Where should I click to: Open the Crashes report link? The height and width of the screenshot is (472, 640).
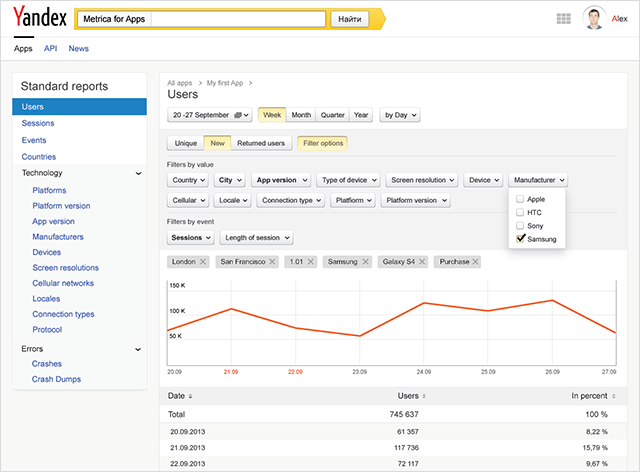[x=46, y=364]
